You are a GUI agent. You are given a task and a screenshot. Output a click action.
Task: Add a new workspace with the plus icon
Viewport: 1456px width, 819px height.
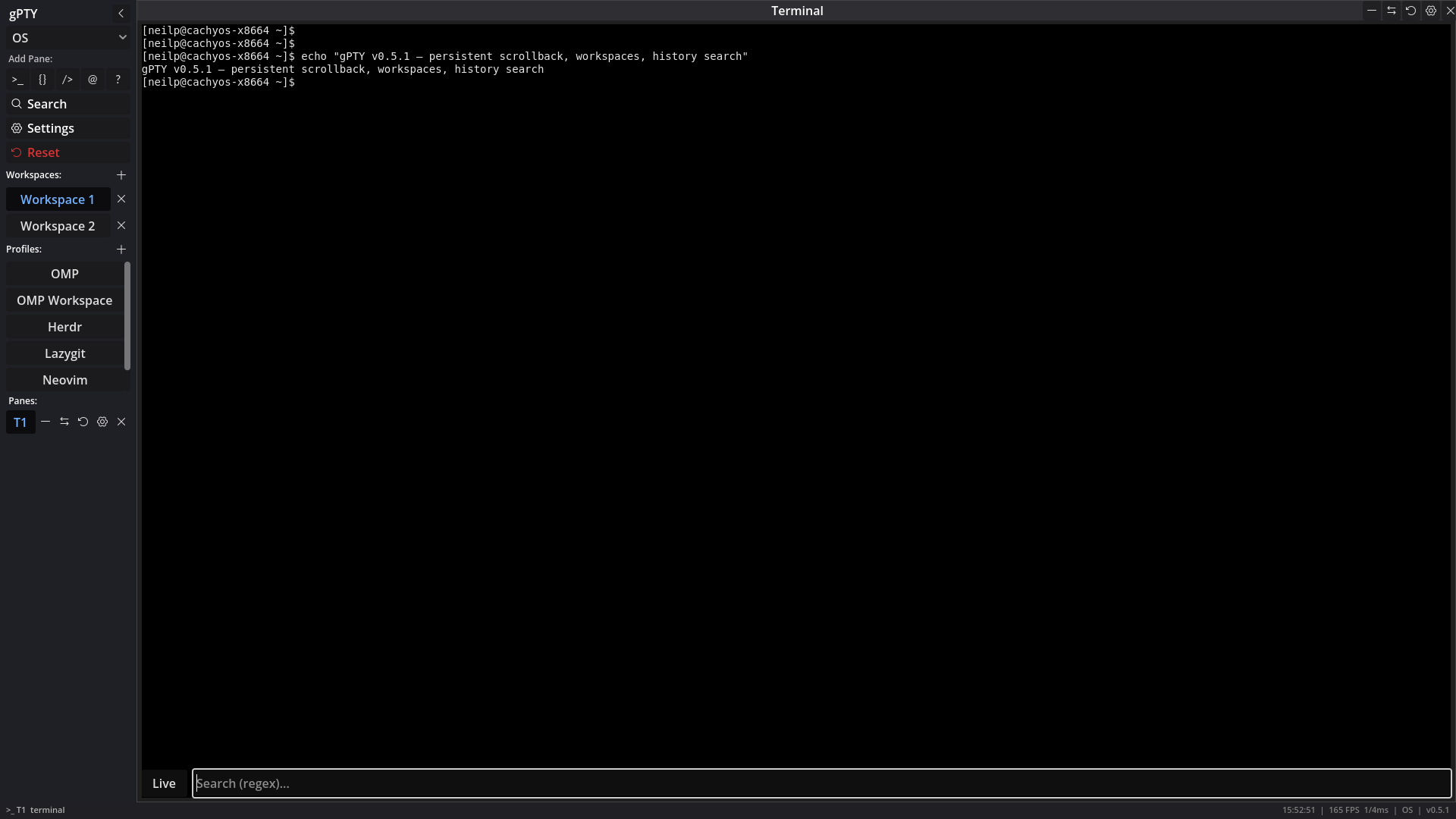[121, 175]
